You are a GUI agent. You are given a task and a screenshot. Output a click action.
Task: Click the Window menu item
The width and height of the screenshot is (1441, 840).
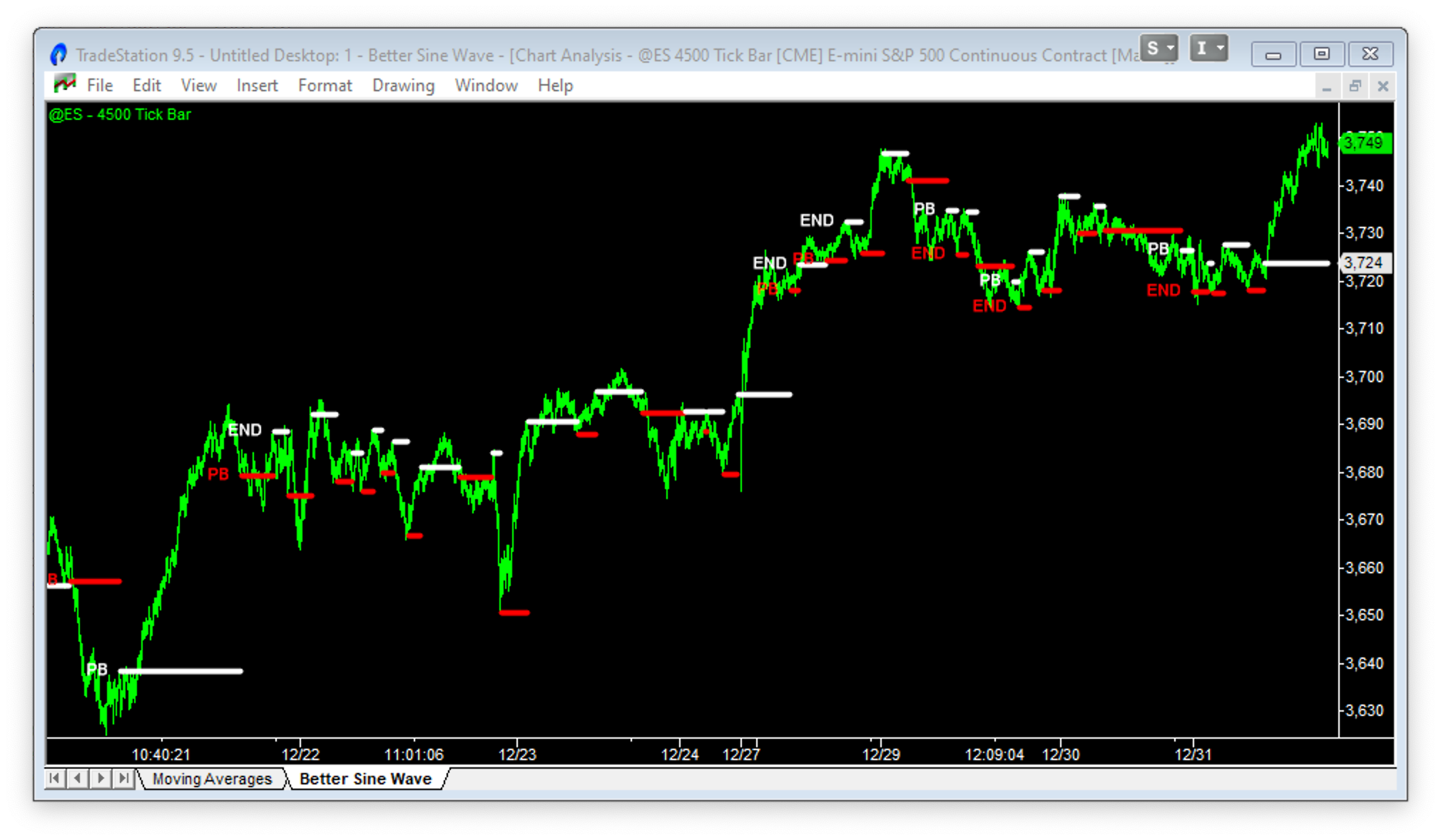(484, 85)
